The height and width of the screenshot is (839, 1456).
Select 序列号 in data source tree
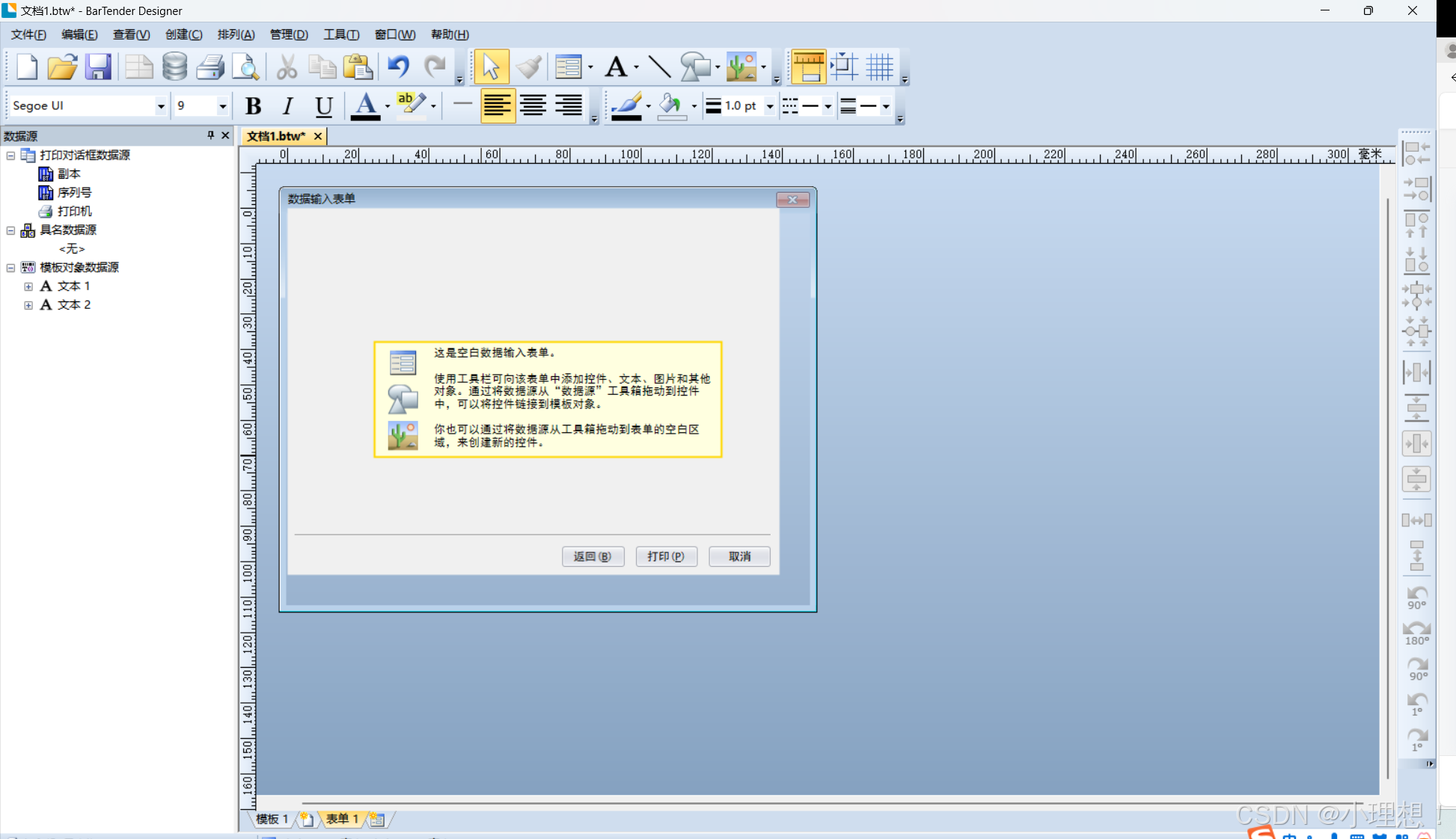point(74,192)
